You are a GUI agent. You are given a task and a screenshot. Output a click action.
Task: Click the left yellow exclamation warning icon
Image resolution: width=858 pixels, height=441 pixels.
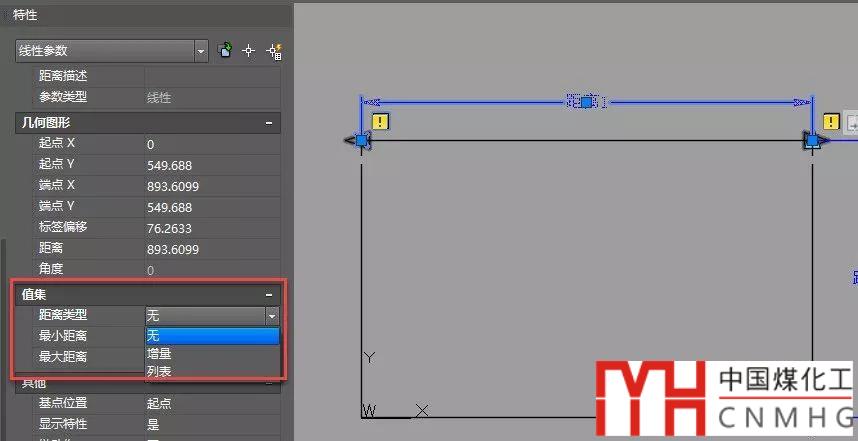pos(380,121)
